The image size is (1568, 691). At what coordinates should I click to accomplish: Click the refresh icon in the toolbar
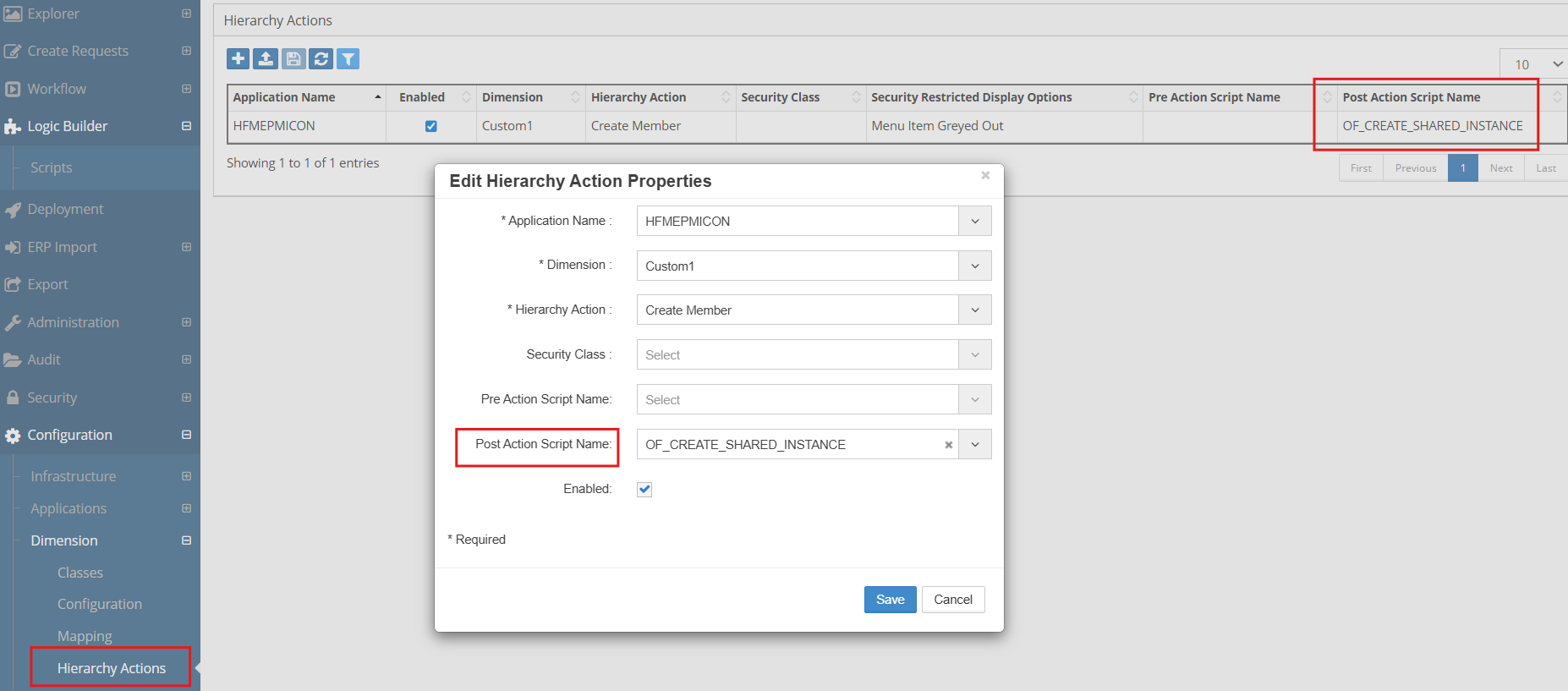pos(321,58)
